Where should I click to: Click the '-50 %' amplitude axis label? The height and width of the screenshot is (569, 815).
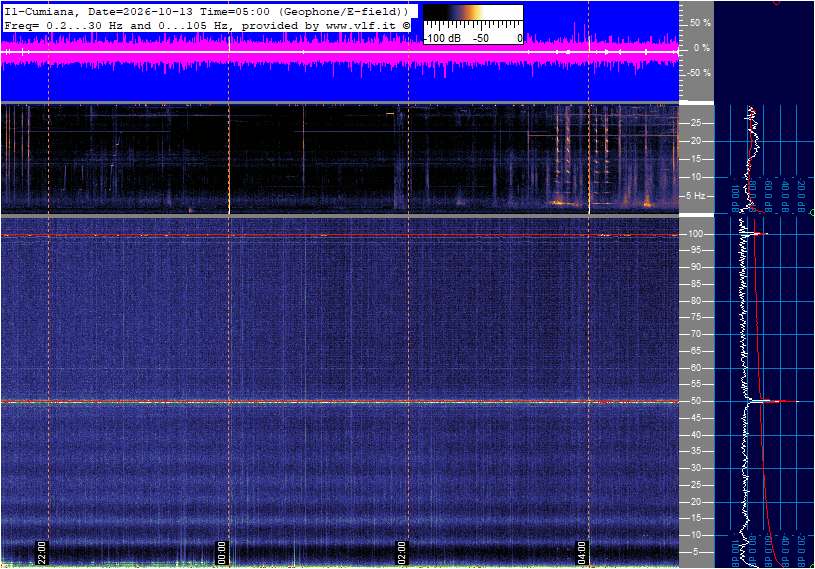point(699,73)
